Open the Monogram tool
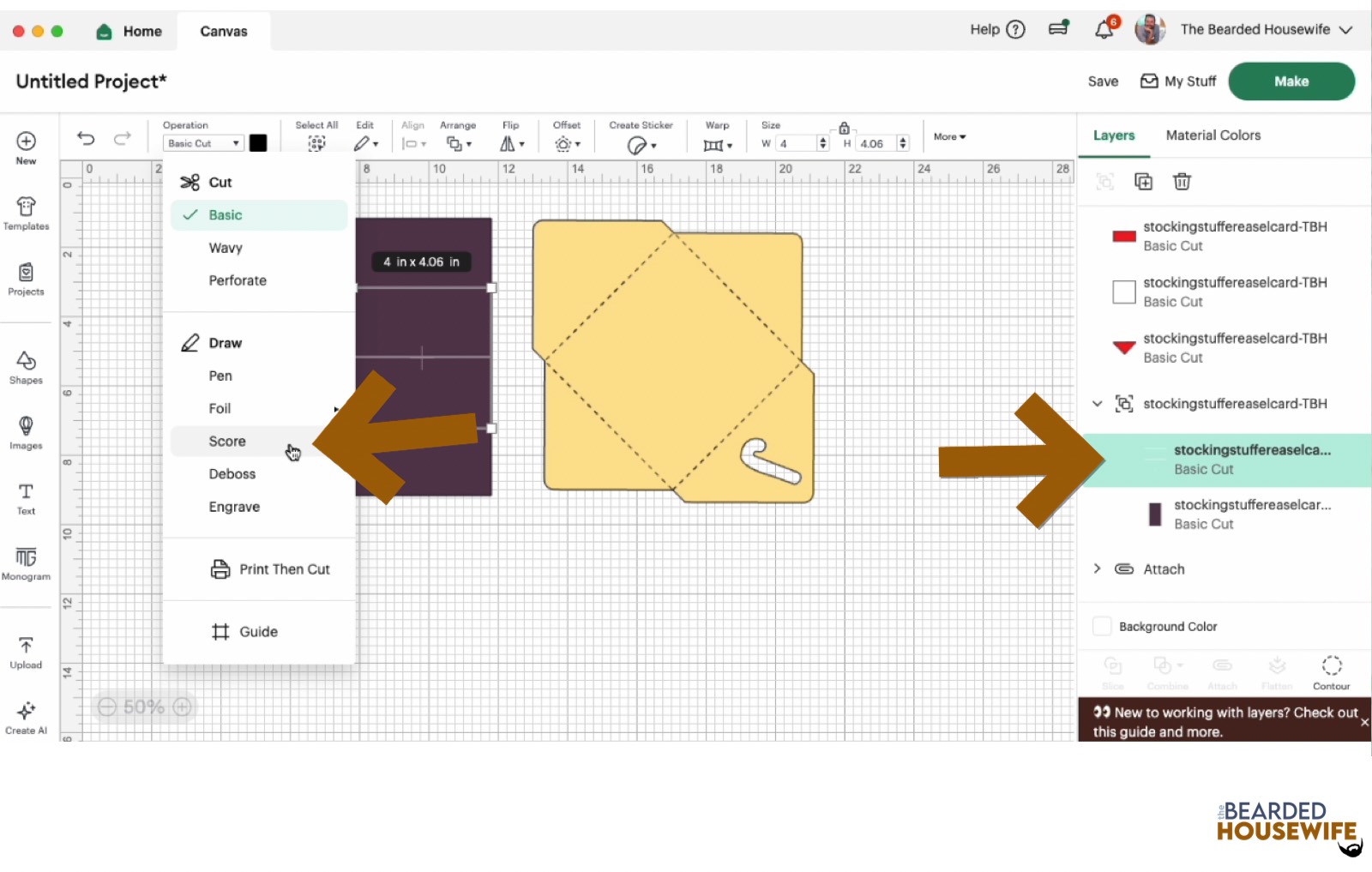1372x872 pixels. click(x=26, y=563)
